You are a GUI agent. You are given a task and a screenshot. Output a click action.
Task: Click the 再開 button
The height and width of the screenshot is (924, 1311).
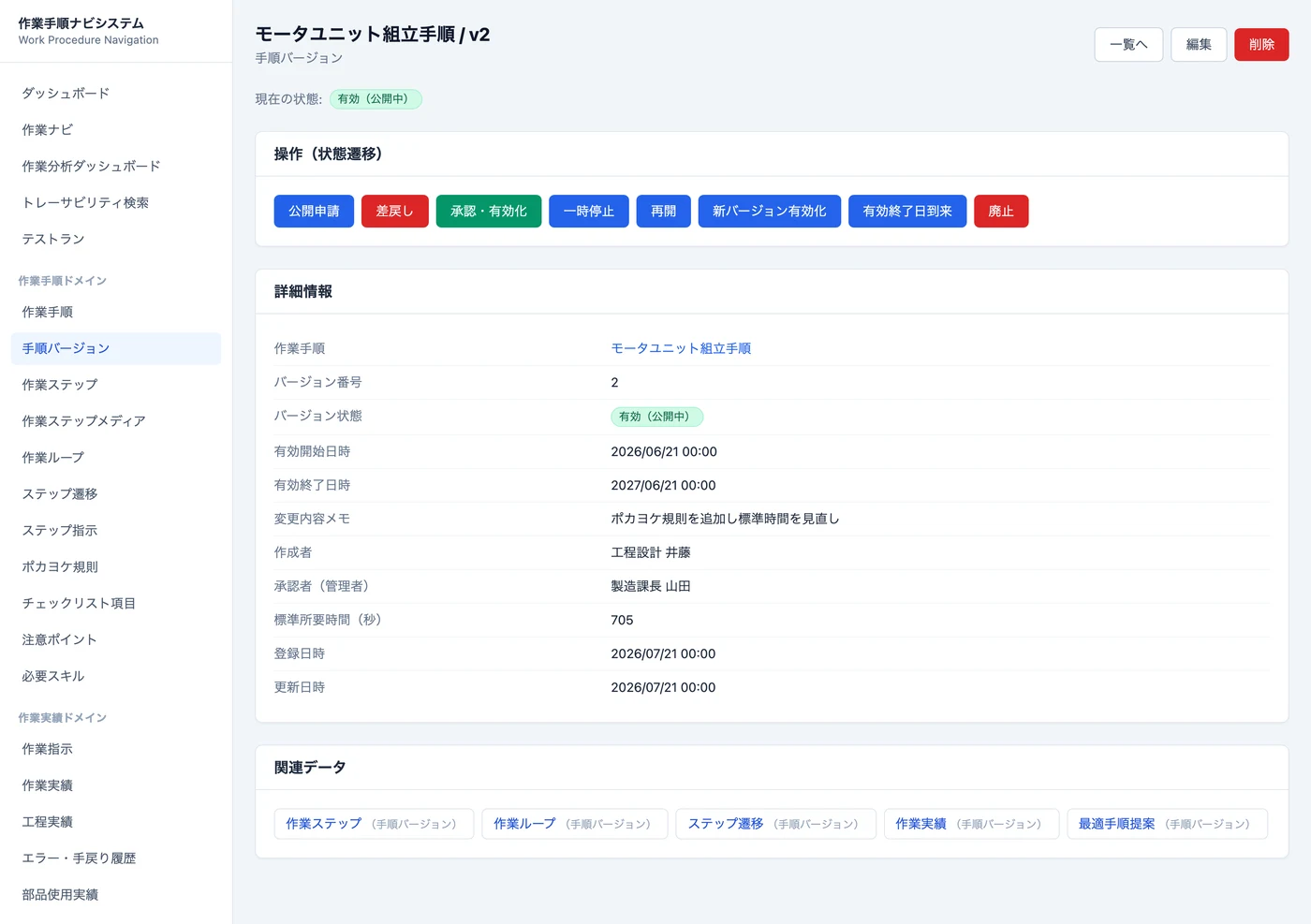point(664,212)
